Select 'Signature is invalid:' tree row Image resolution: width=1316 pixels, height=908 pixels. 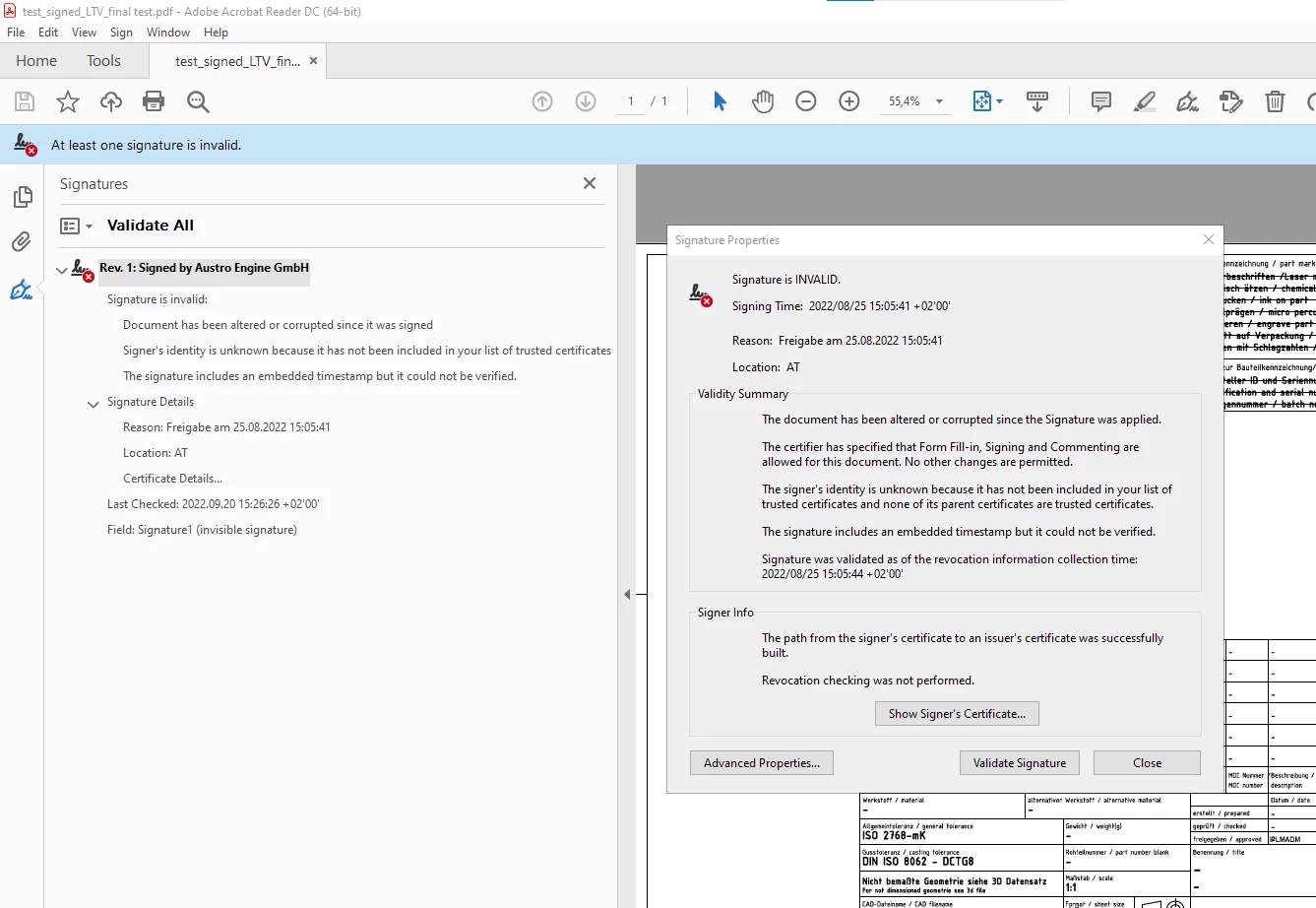[157, 299]
